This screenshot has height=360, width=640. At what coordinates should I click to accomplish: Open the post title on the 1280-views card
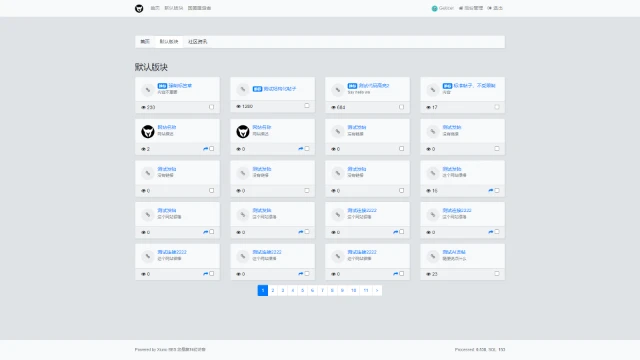[x=280, y=89]
